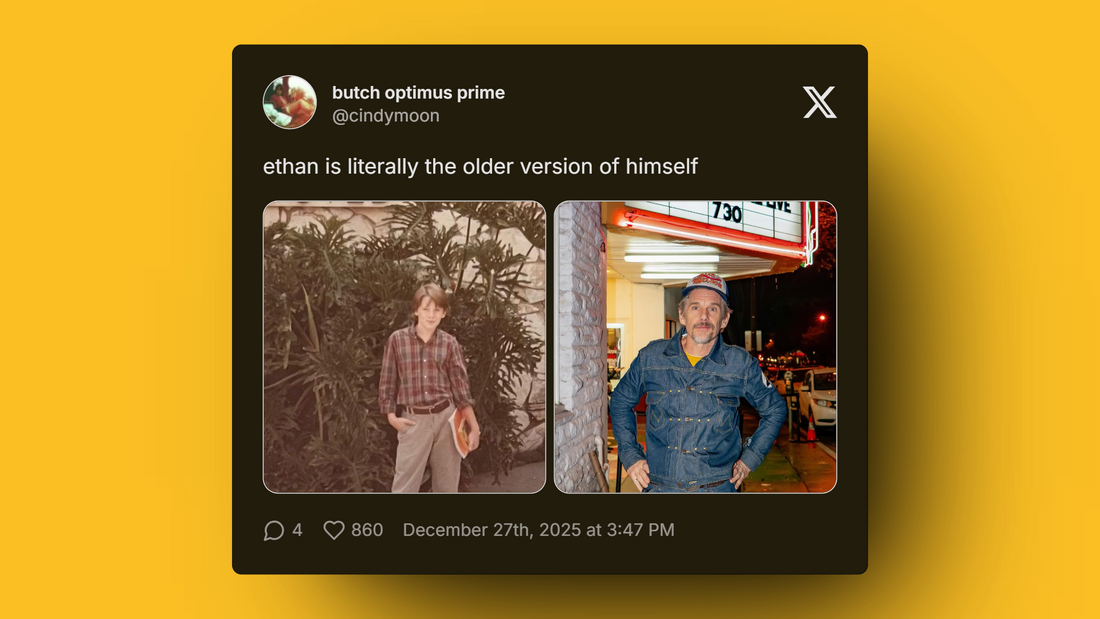Viewport: 1100px width, 619px height.
Task: Open the left childhood photo thumbnail
Action: click(x=404, y=347)
